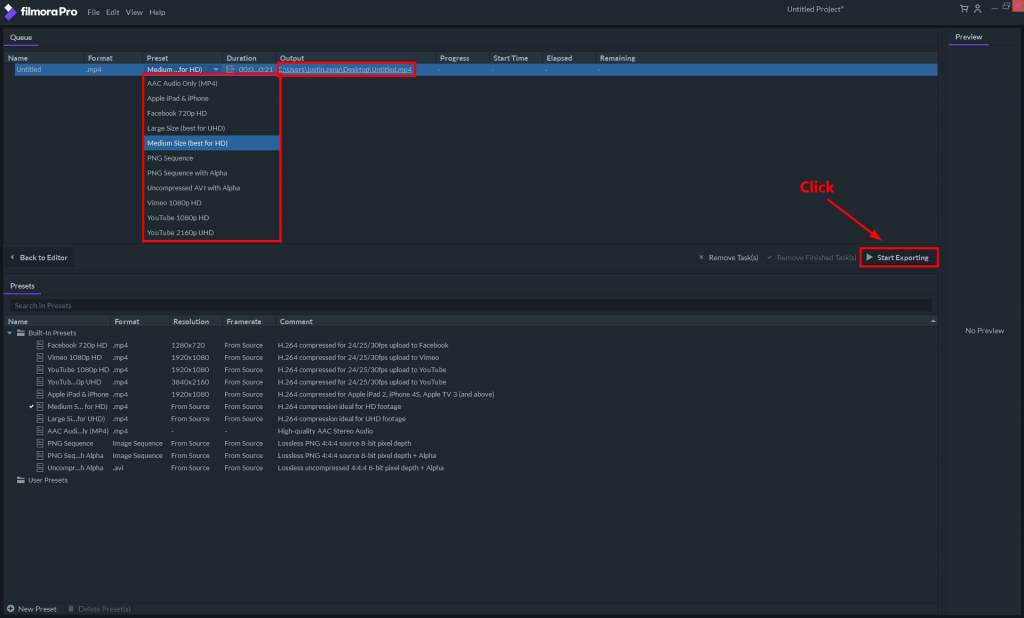
Task: Open the shopping cart icon
Action: point(964,8)
